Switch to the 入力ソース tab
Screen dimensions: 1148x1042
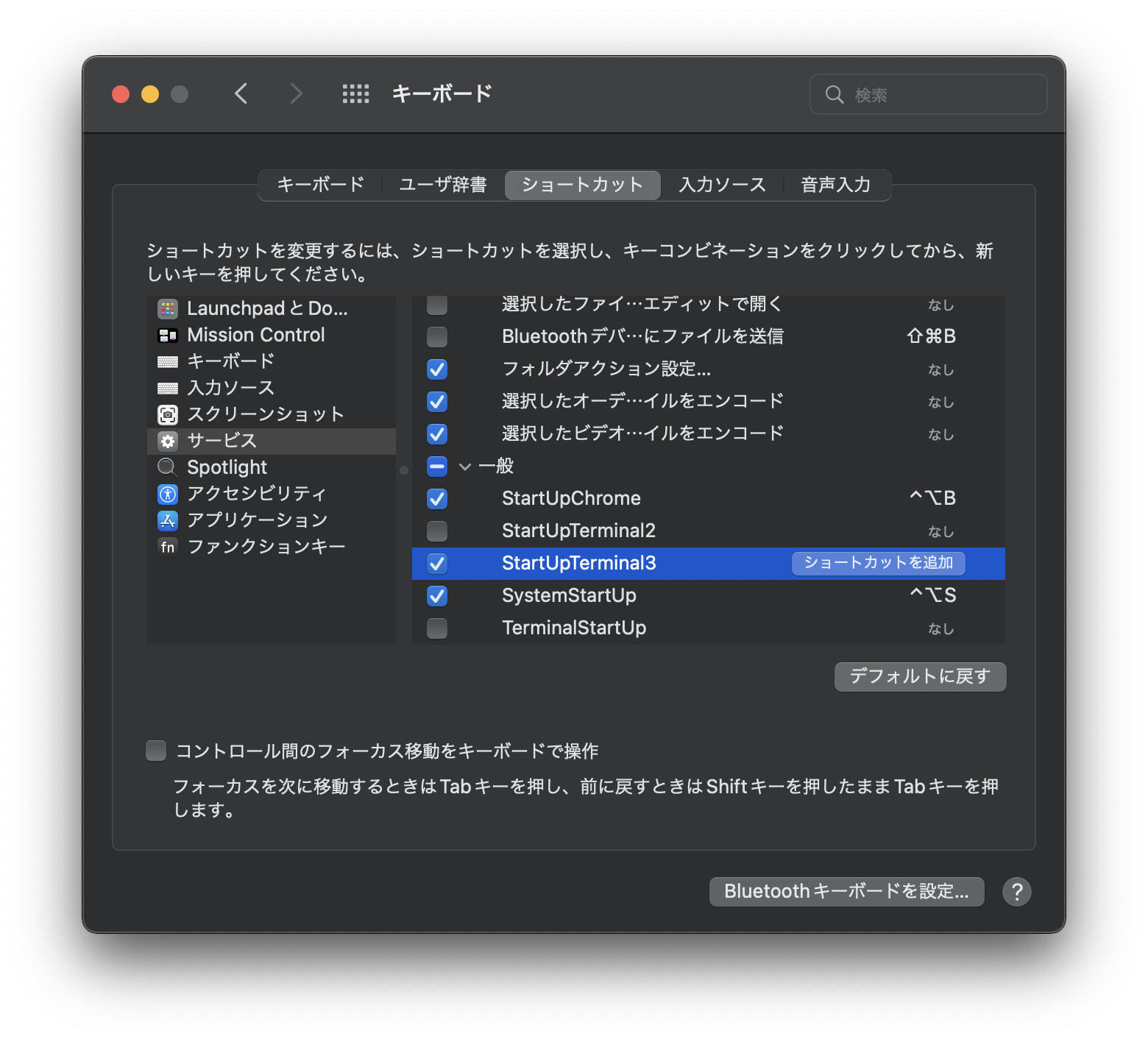click(722, 185)
